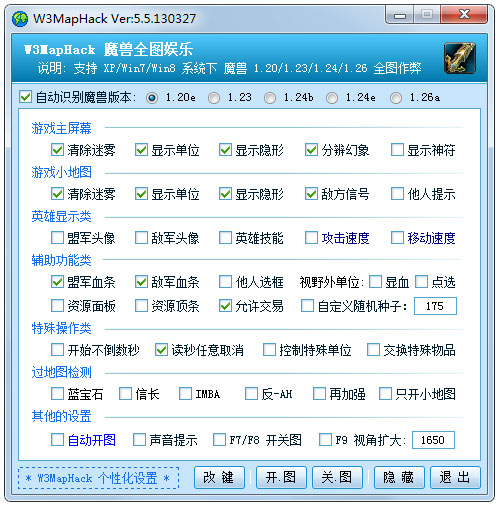Enable 盟军头像 checkbox
Viewport: 498px width, 507px height.
pyautogui.click(x=57, y=238)
